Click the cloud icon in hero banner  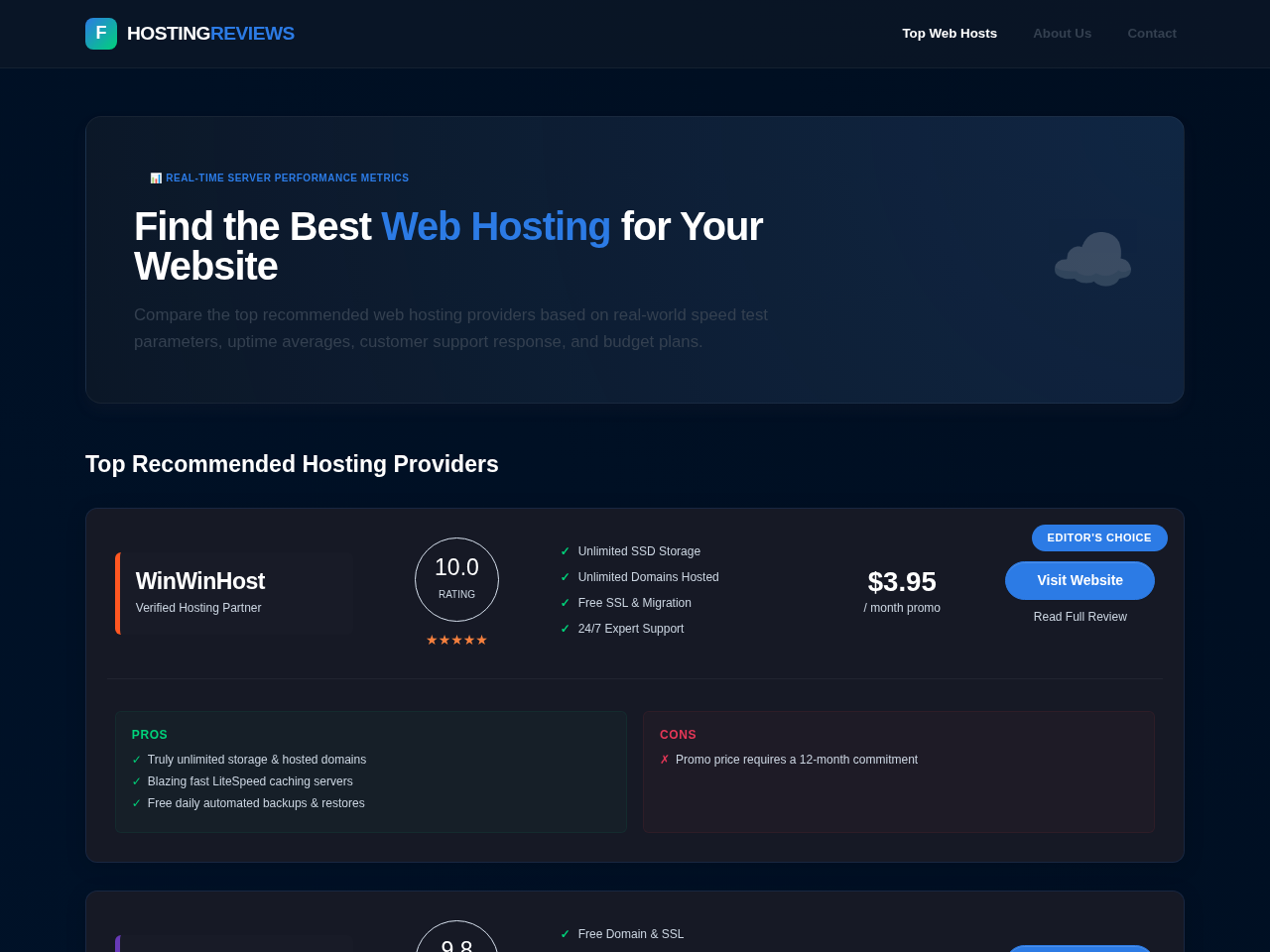coord(1092,258)
